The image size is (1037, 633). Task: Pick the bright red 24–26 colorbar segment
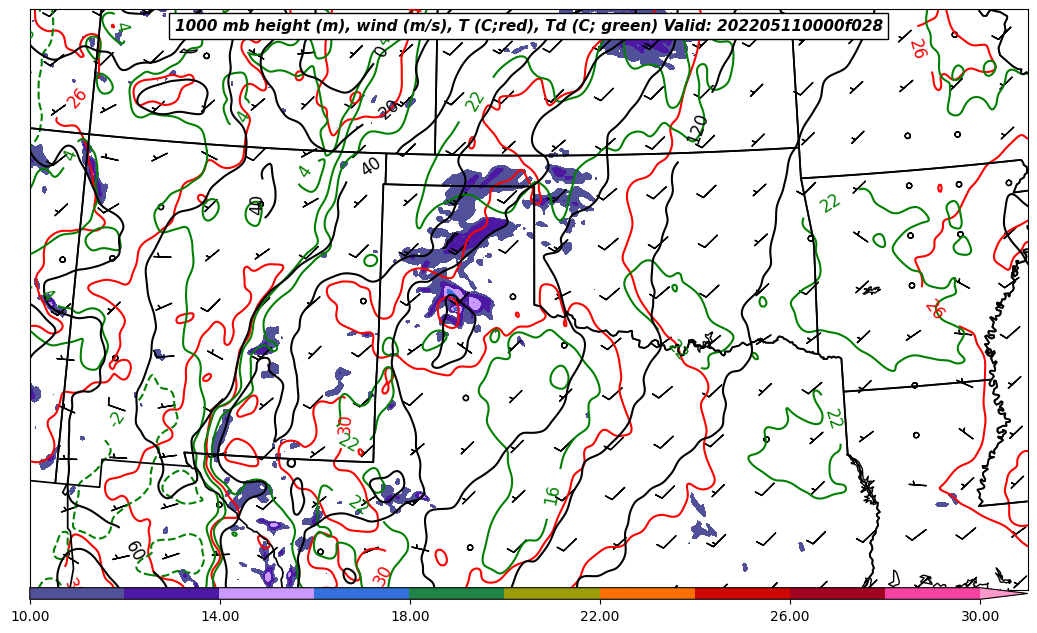point(741,593)
